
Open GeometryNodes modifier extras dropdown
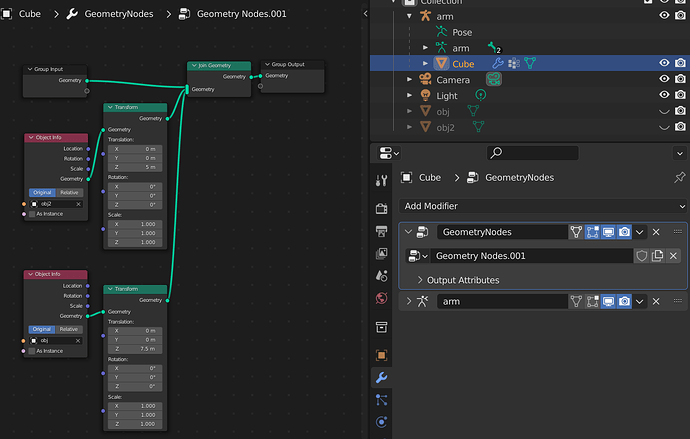[x=639, y=232]
